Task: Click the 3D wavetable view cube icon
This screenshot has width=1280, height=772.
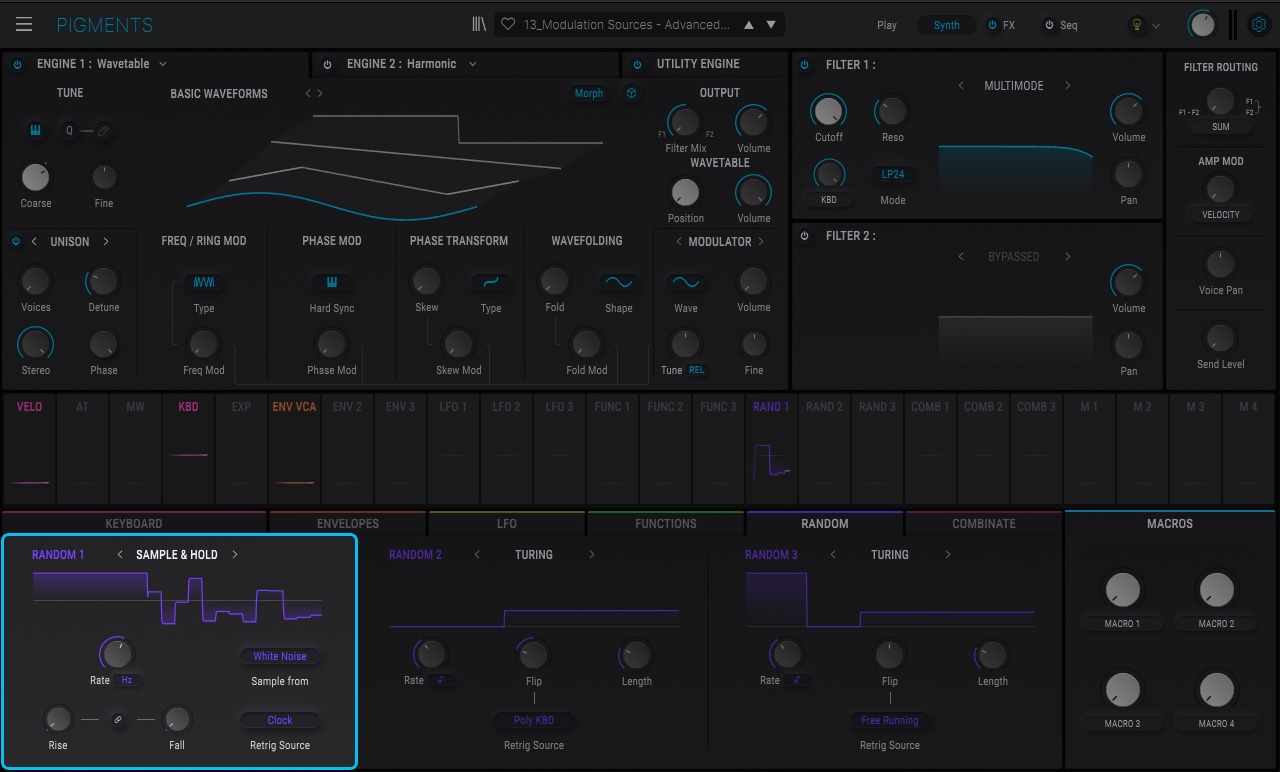Action: tap(632, 93)
